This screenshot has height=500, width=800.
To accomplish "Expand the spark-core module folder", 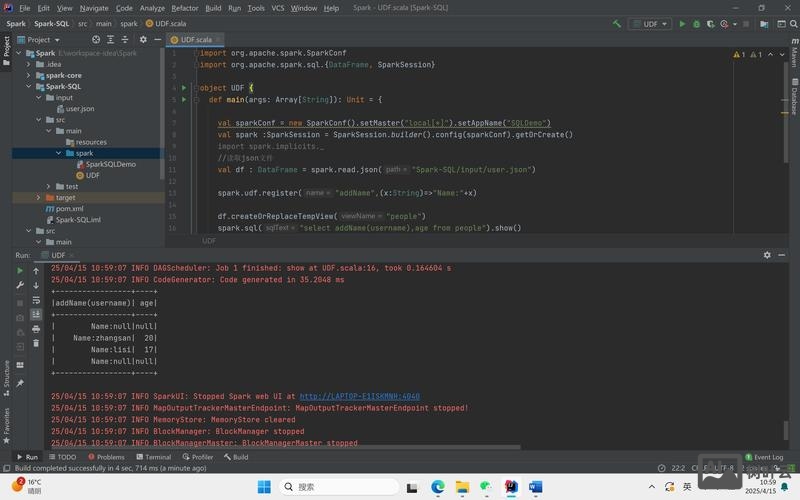I will [29, 75].
